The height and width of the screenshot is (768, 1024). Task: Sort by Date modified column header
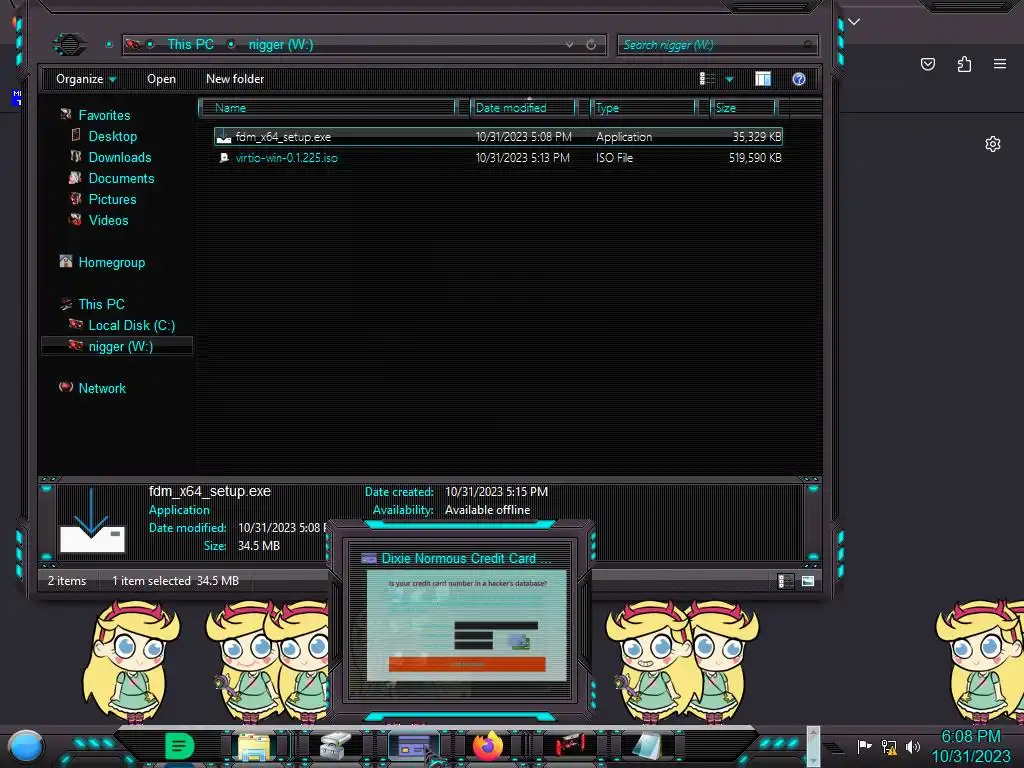(x=523, y=108)
